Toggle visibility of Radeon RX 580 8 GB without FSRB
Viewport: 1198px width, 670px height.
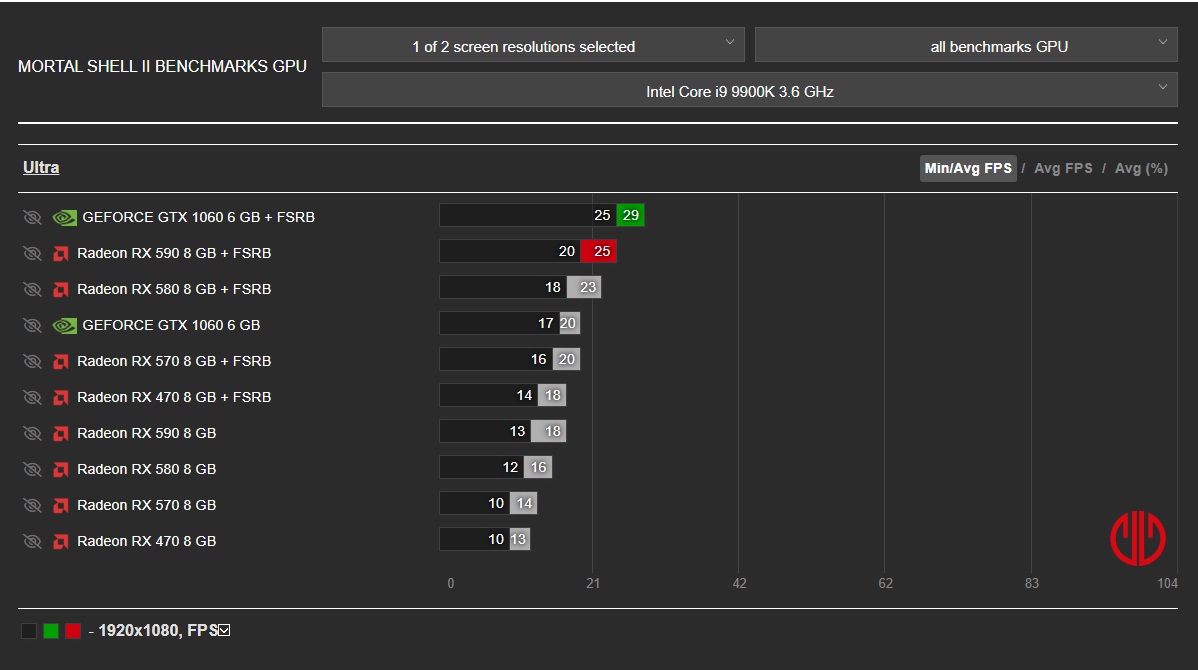click(x=32, y=469)
